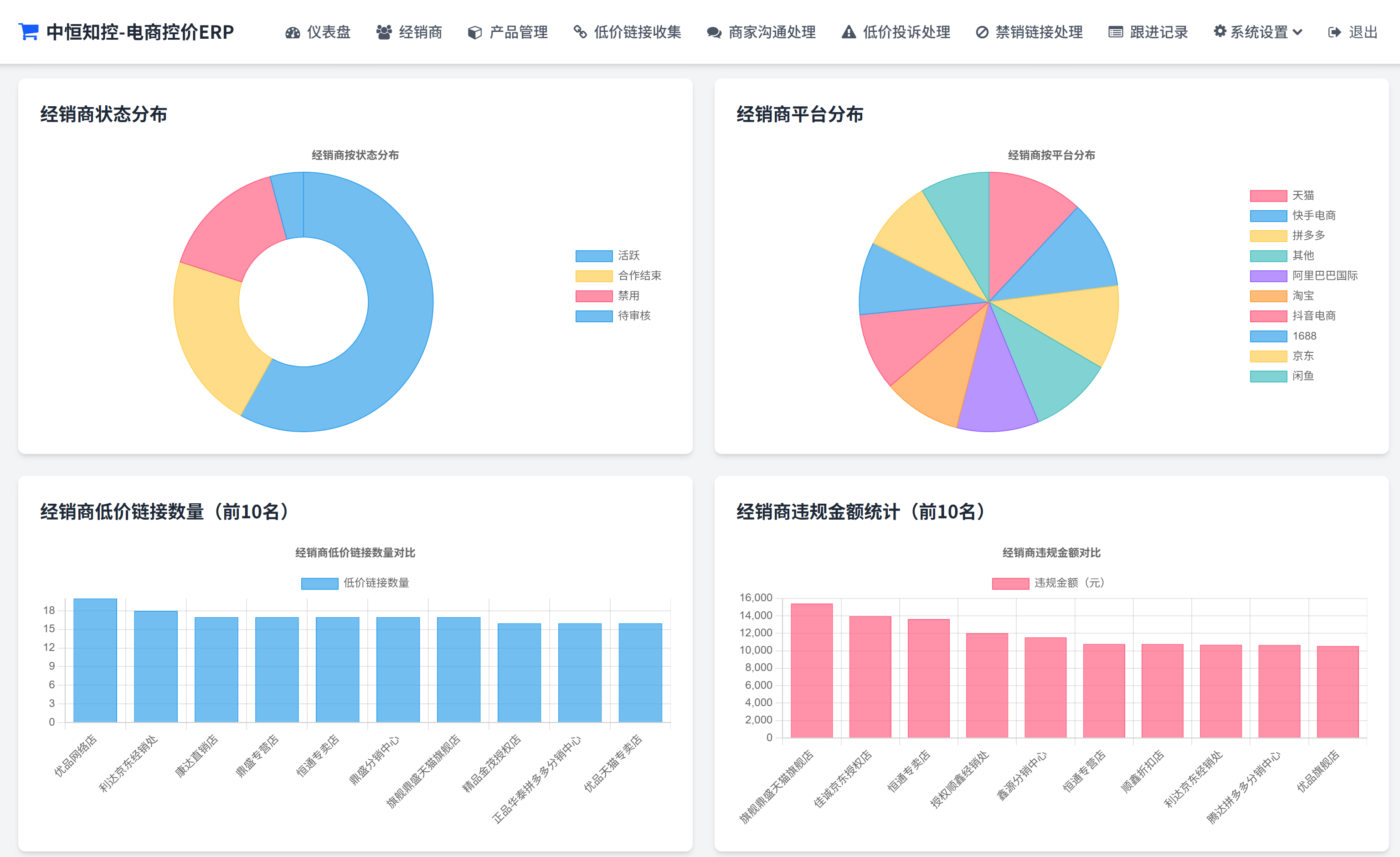This screenshot has height=857, width=1400.
Task: Click the 退出 logout link
Action: [x=1353, y=32]
